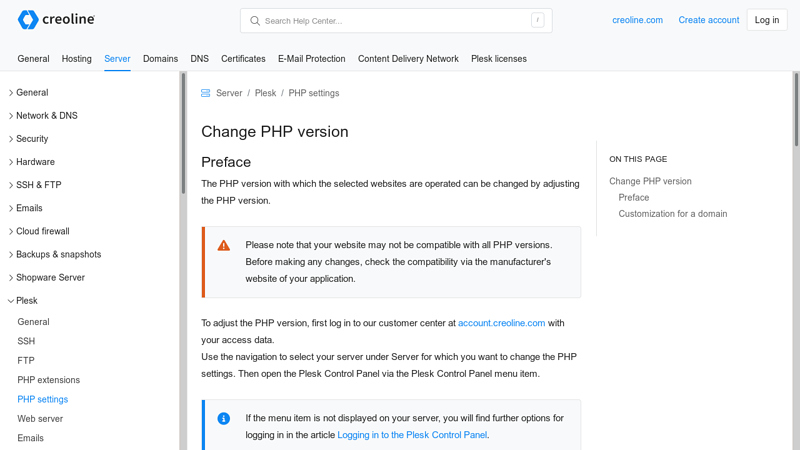Click the Change PHP version heading
Viewport: 800px width, 450px height.
(274, 132)
